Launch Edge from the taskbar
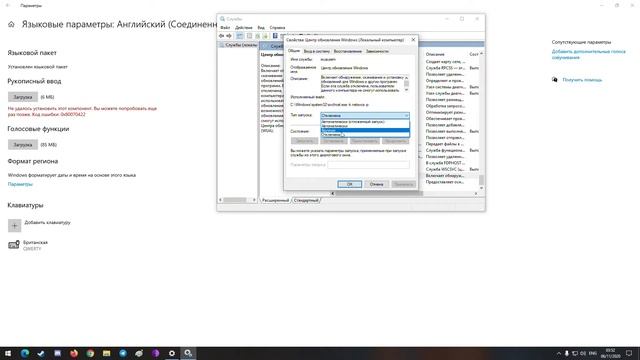The height and width of the screenshot is (360, 640). pos(24,353)
